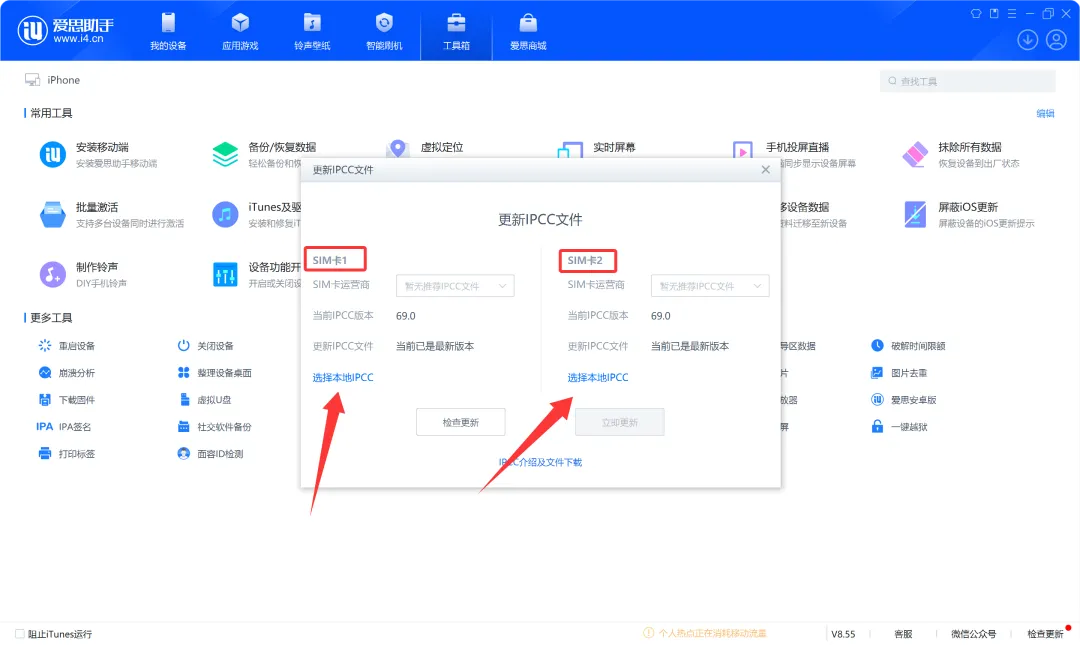Open the IPA签名 tool

(64, 427)
